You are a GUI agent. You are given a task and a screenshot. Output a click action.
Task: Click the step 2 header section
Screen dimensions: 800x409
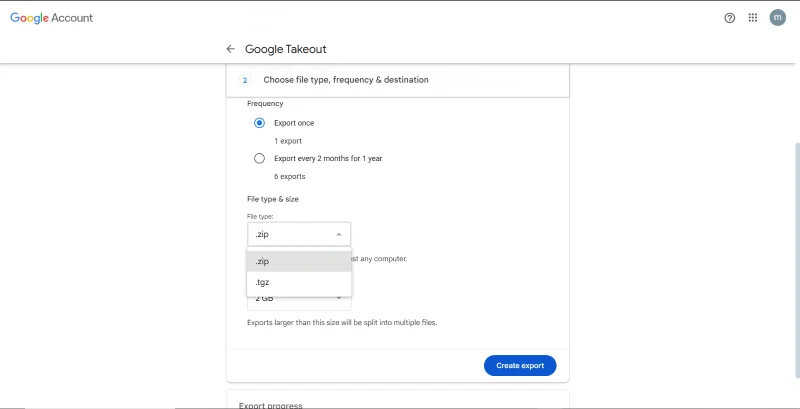(x=397, y=80)
